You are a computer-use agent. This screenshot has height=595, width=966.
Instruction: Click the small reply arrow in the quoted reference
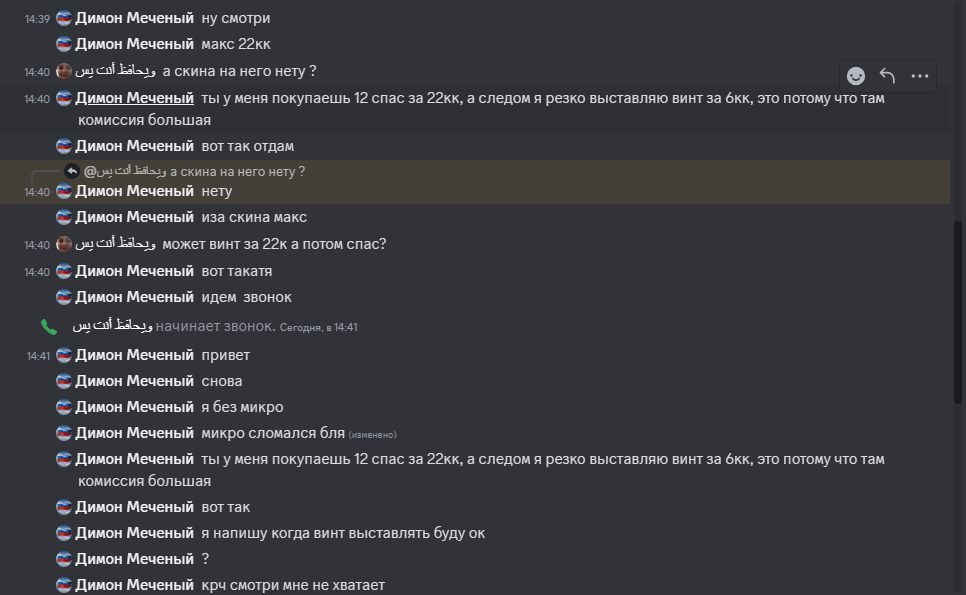[x=72, y=171]
